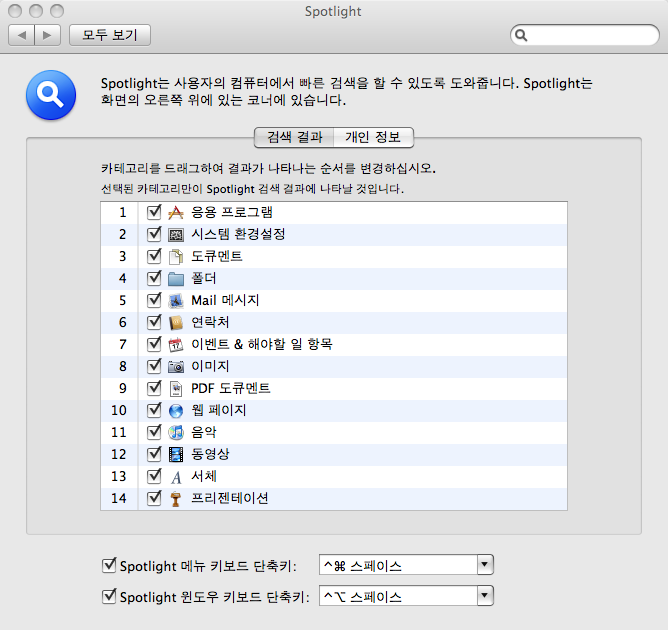Click the 음악 iTunes icon
The width and height of the screenshot is (668, 630).
click(x=176, y=432)
